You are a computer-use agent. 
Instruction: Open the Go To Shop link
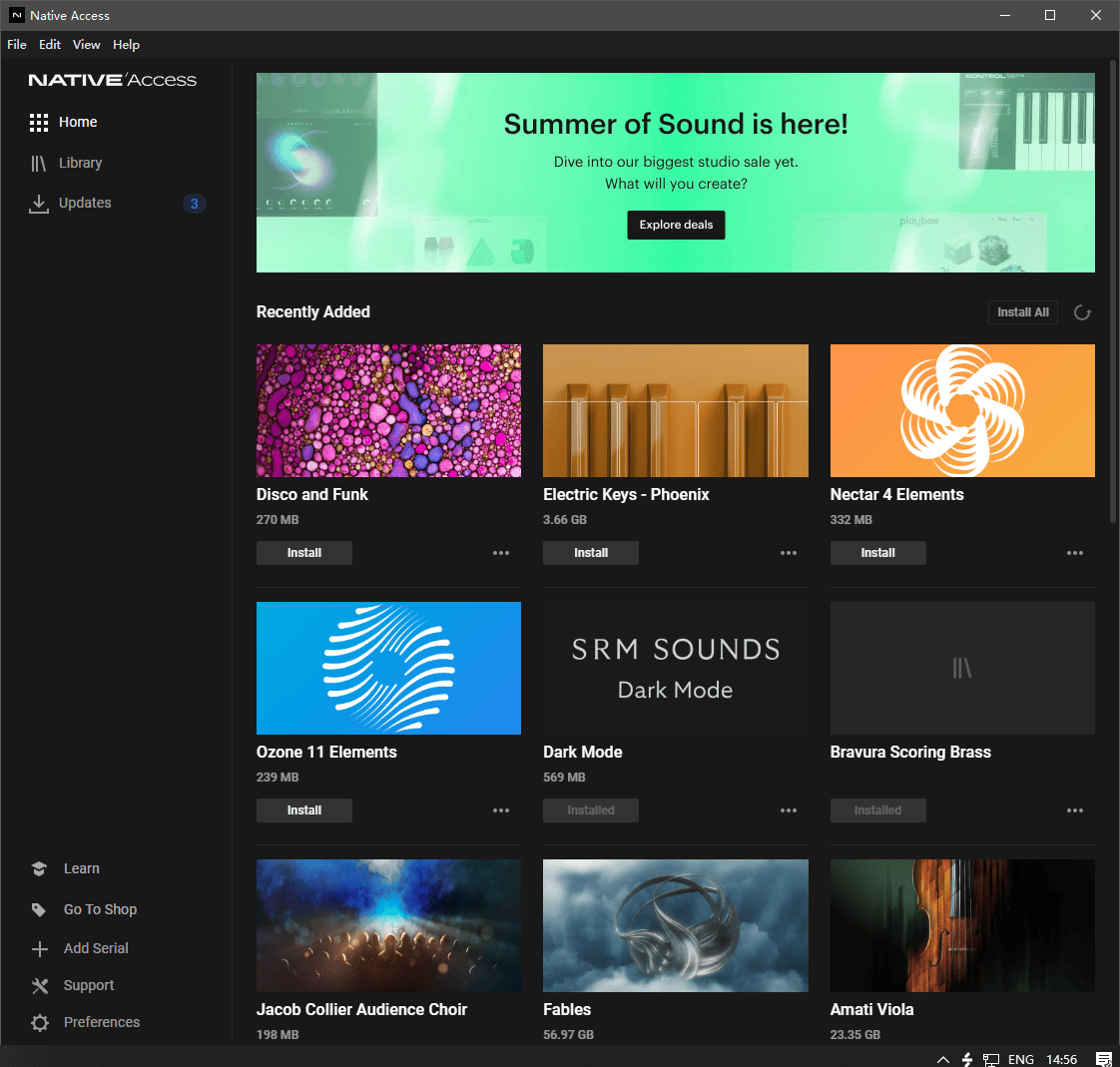(100, 909)
